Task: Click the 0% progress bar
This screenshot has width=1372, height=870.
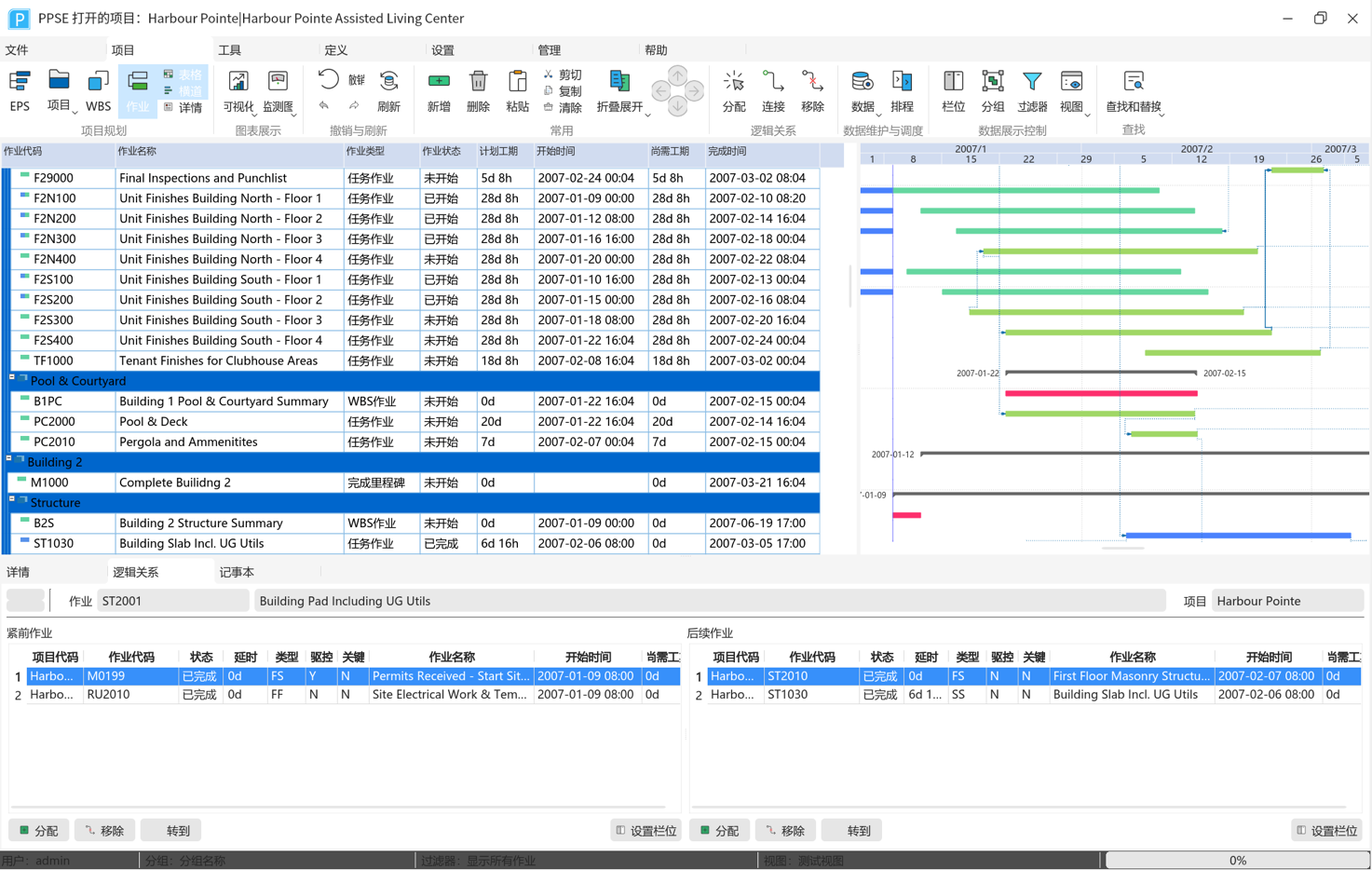Action: 1236,860
